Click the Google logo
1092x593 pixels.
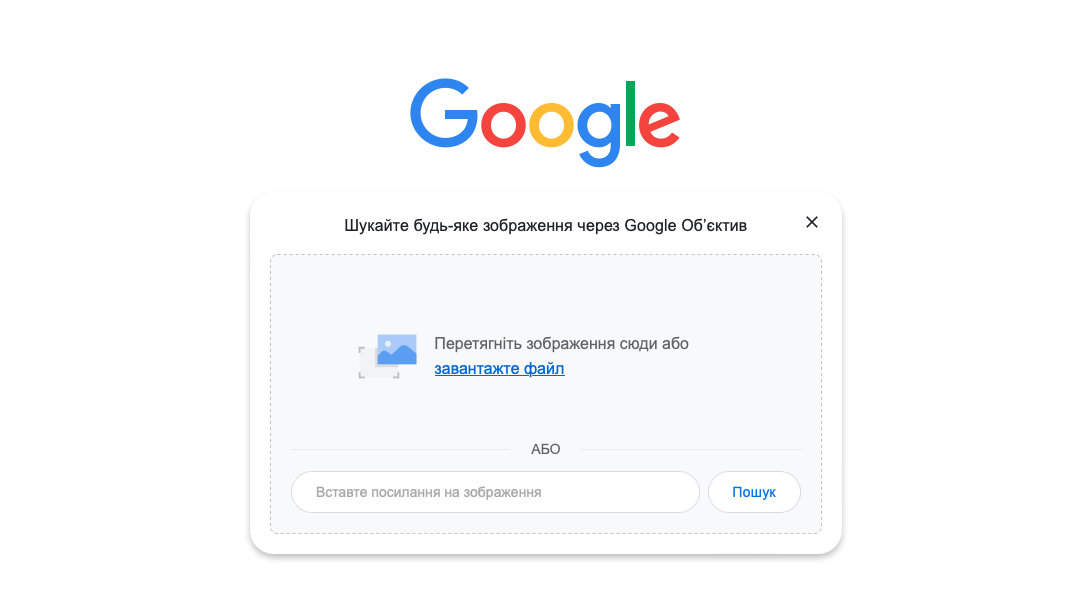click(545, 122)
